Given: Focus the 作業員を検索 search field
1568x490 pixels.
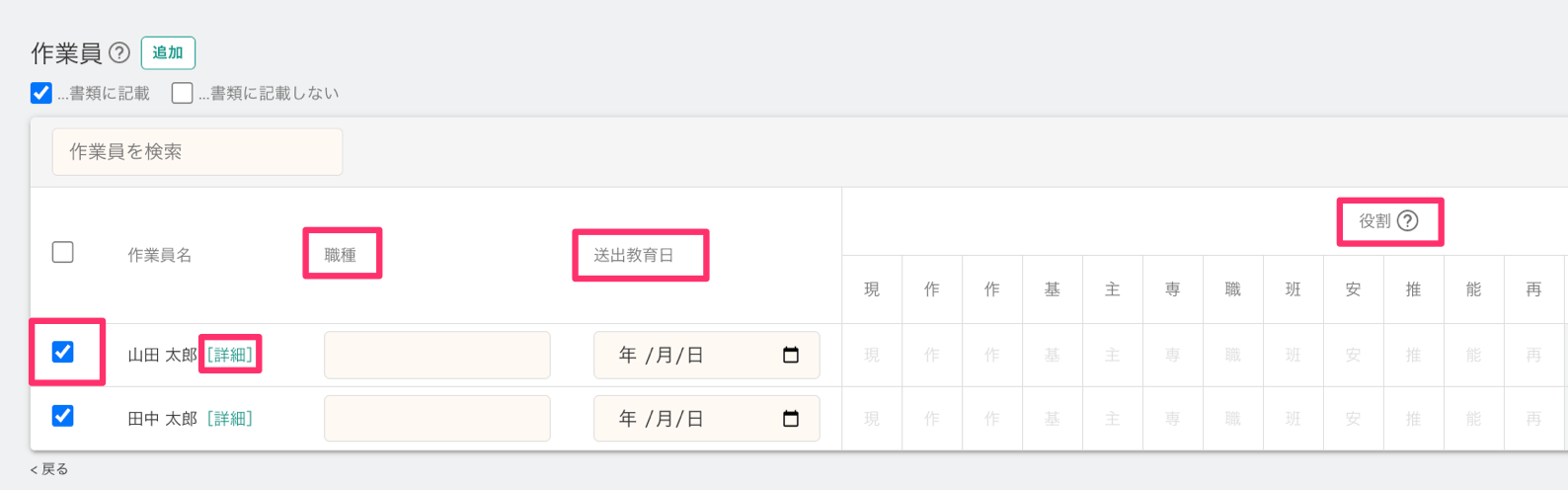Looking at the screenshot, I should tap(197, 152).
